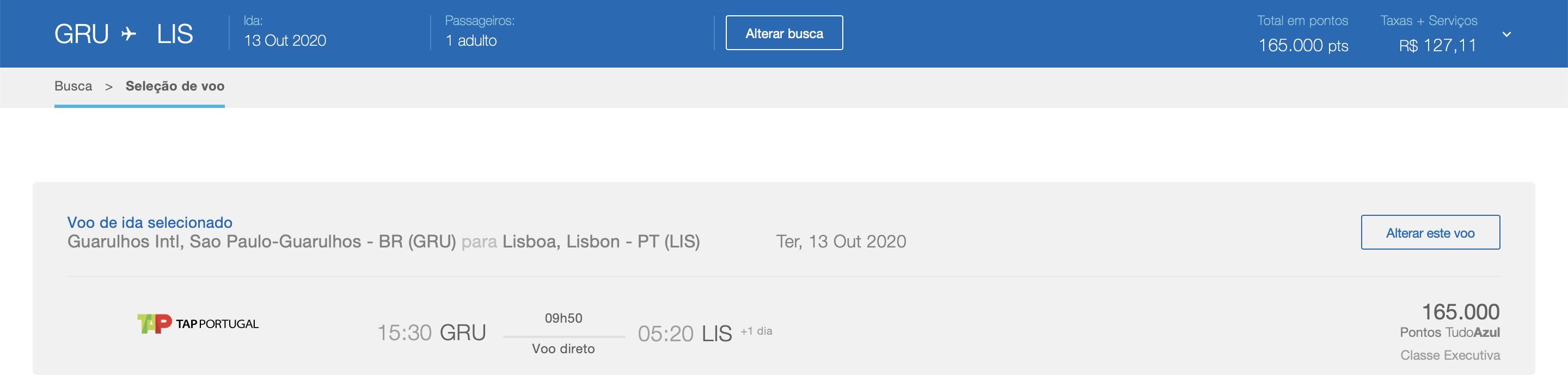Click the Passageiros 1 adulto field
The height and width of the screenshot is (387, 1568).
tap(480, 32)
